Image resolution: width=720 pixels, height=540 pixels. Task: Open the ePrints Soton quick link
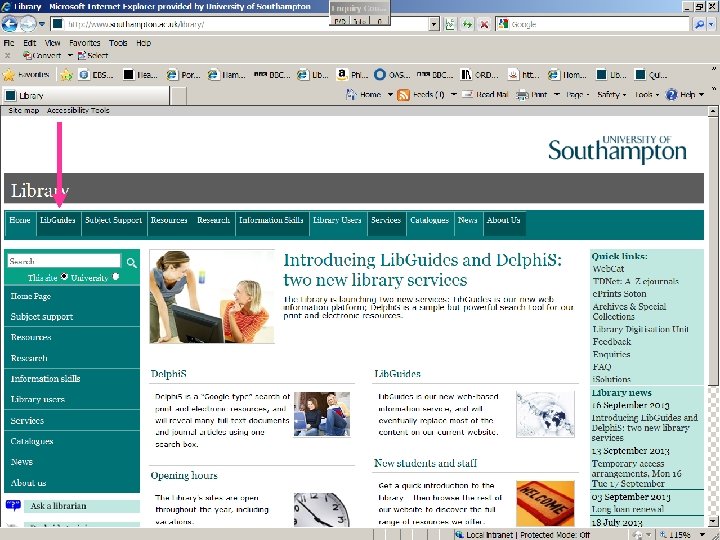pyautogui.click(x=619, y=293)
